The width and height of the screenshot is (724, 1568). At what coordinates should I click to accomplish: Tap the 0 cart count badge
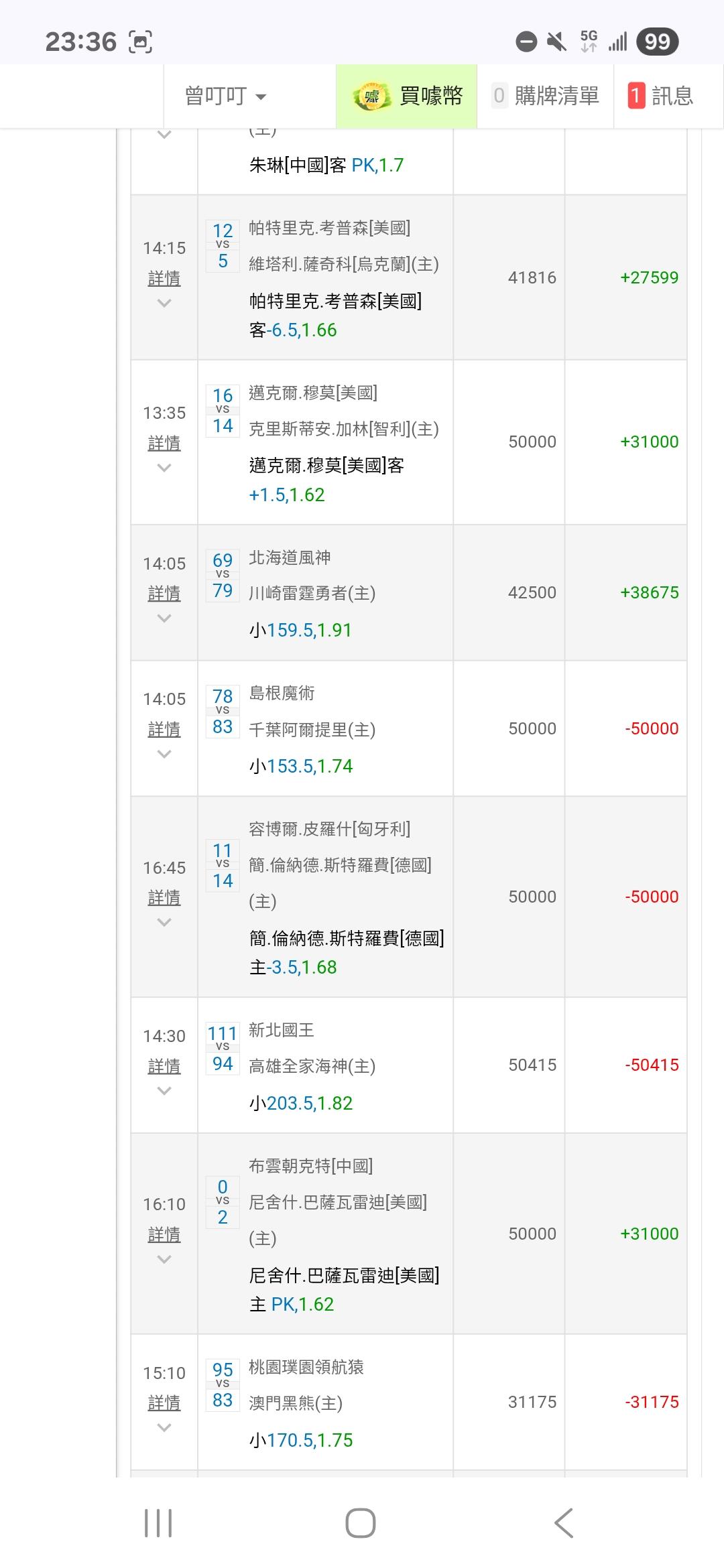click(499, 96)
